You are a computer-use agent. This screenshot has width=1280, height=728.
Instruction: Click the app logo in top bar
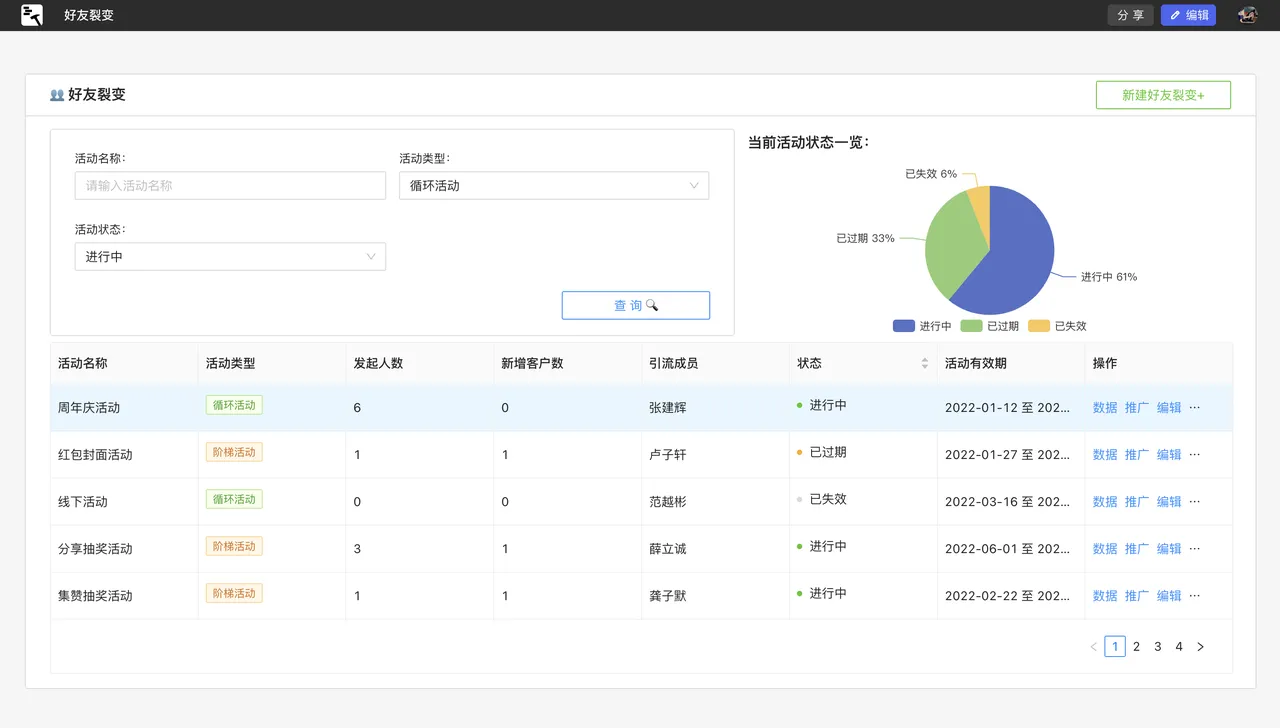(32, 15)
